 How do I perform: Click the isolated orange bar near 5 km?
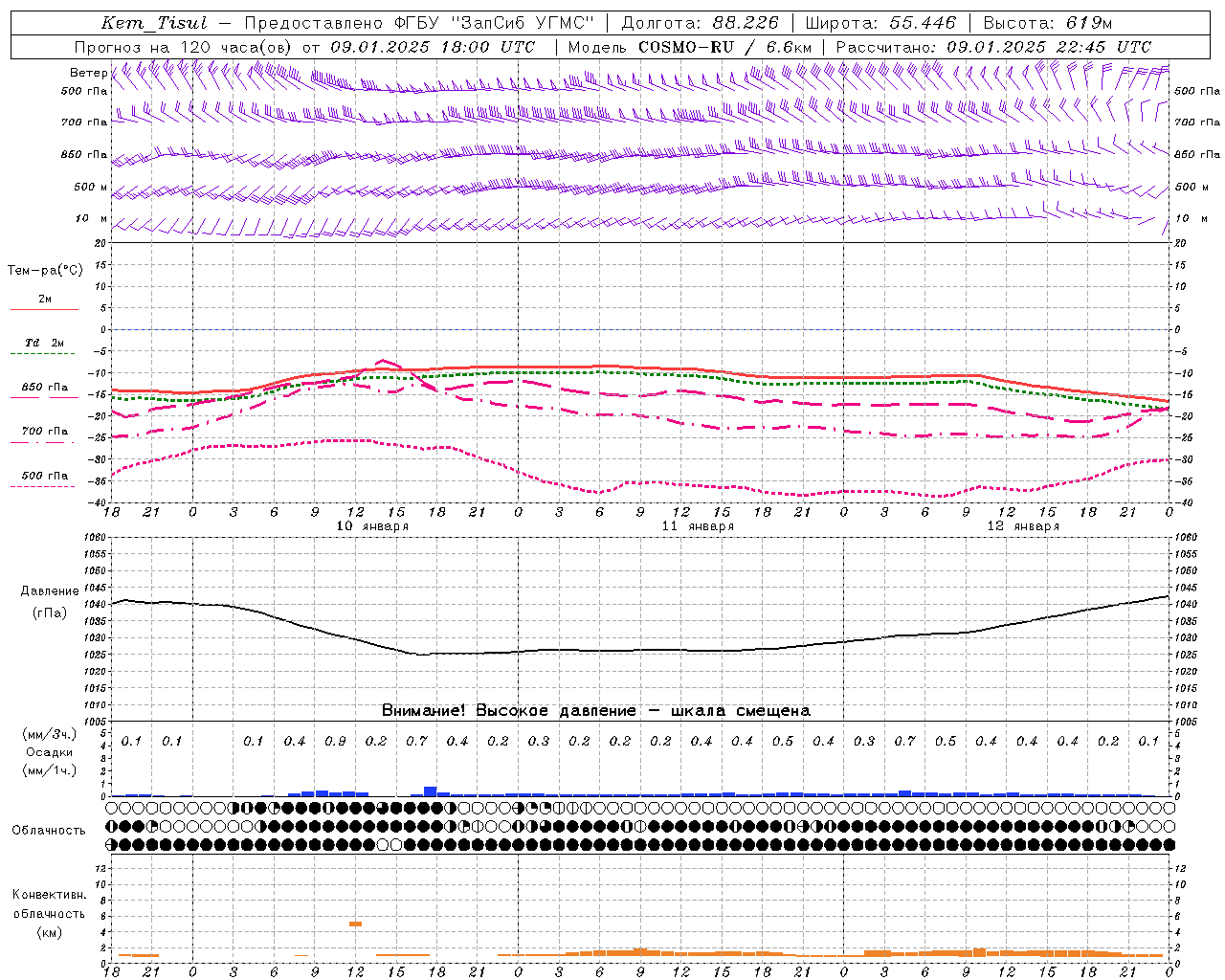355,924
